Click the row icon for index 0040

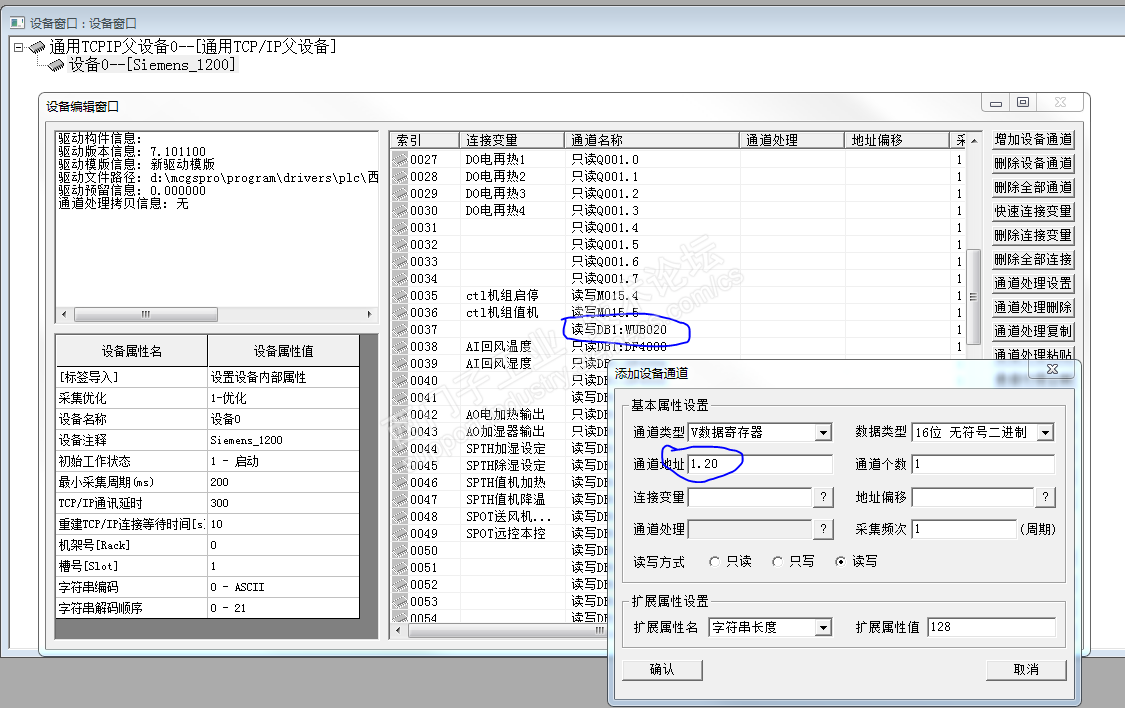click(400, 381)
